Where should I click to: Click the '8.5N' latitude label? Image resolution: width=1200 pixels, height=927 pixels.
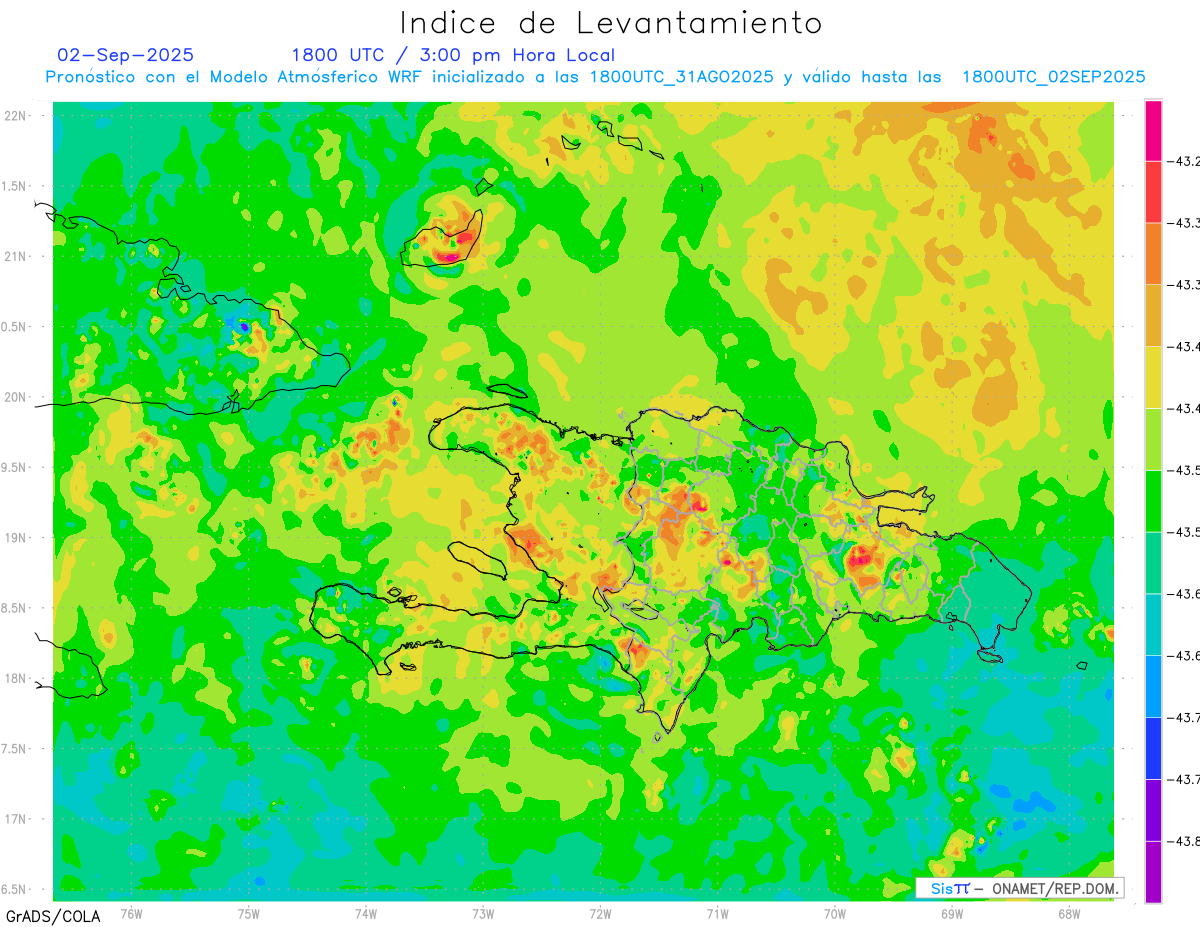click(15, 608)
